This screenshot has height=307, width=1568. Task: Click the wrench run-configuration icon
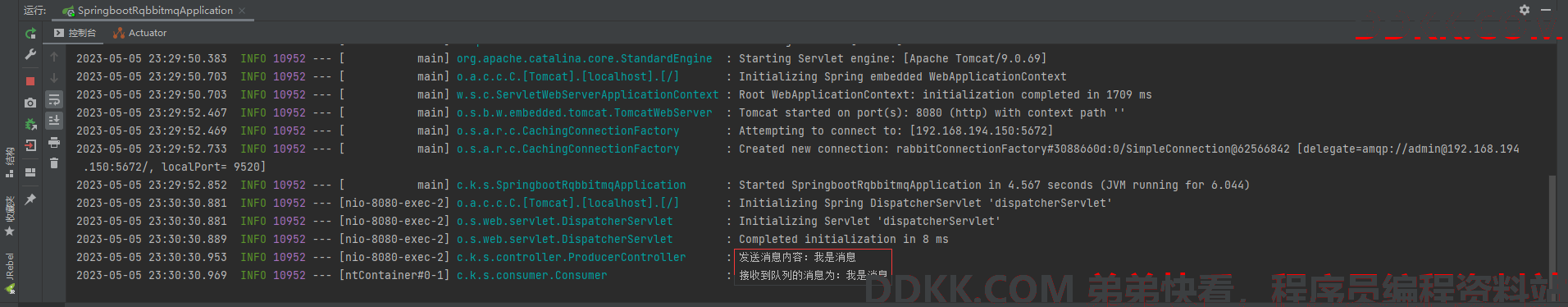[x=30, y=54]
